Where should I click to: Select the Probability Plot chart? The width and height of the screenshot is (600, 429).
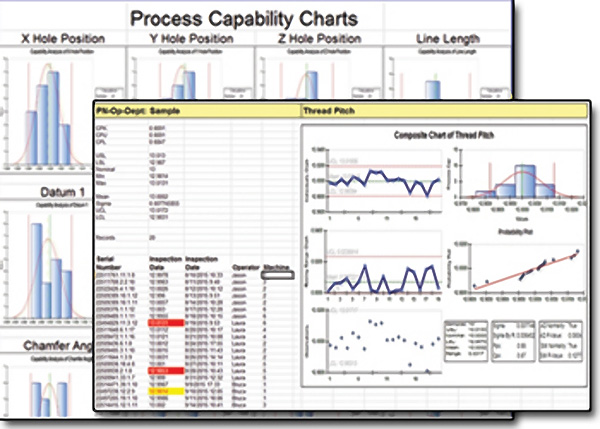tap(517, 266)
